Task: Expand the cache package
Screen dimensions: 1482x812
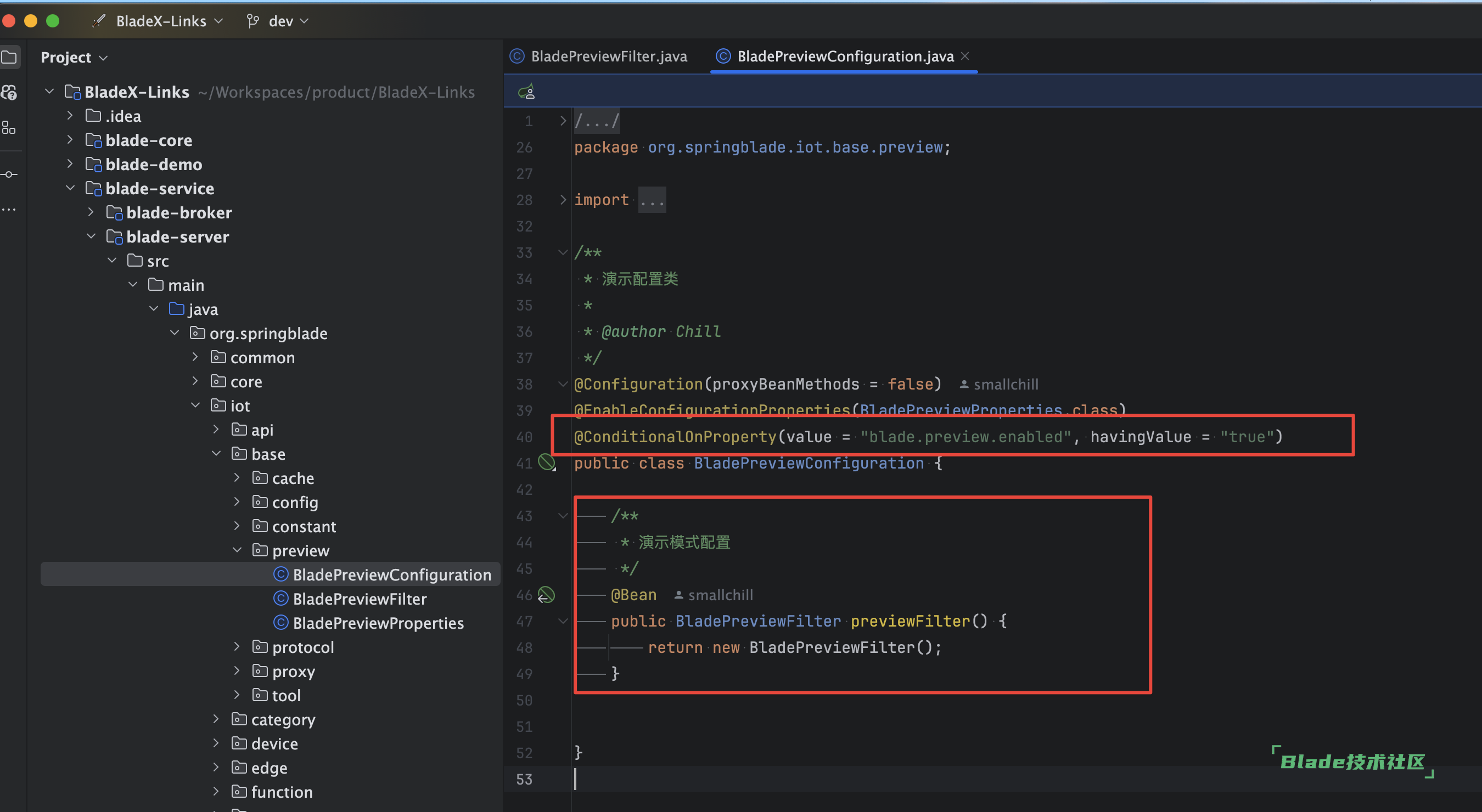Action: [237, 478]
